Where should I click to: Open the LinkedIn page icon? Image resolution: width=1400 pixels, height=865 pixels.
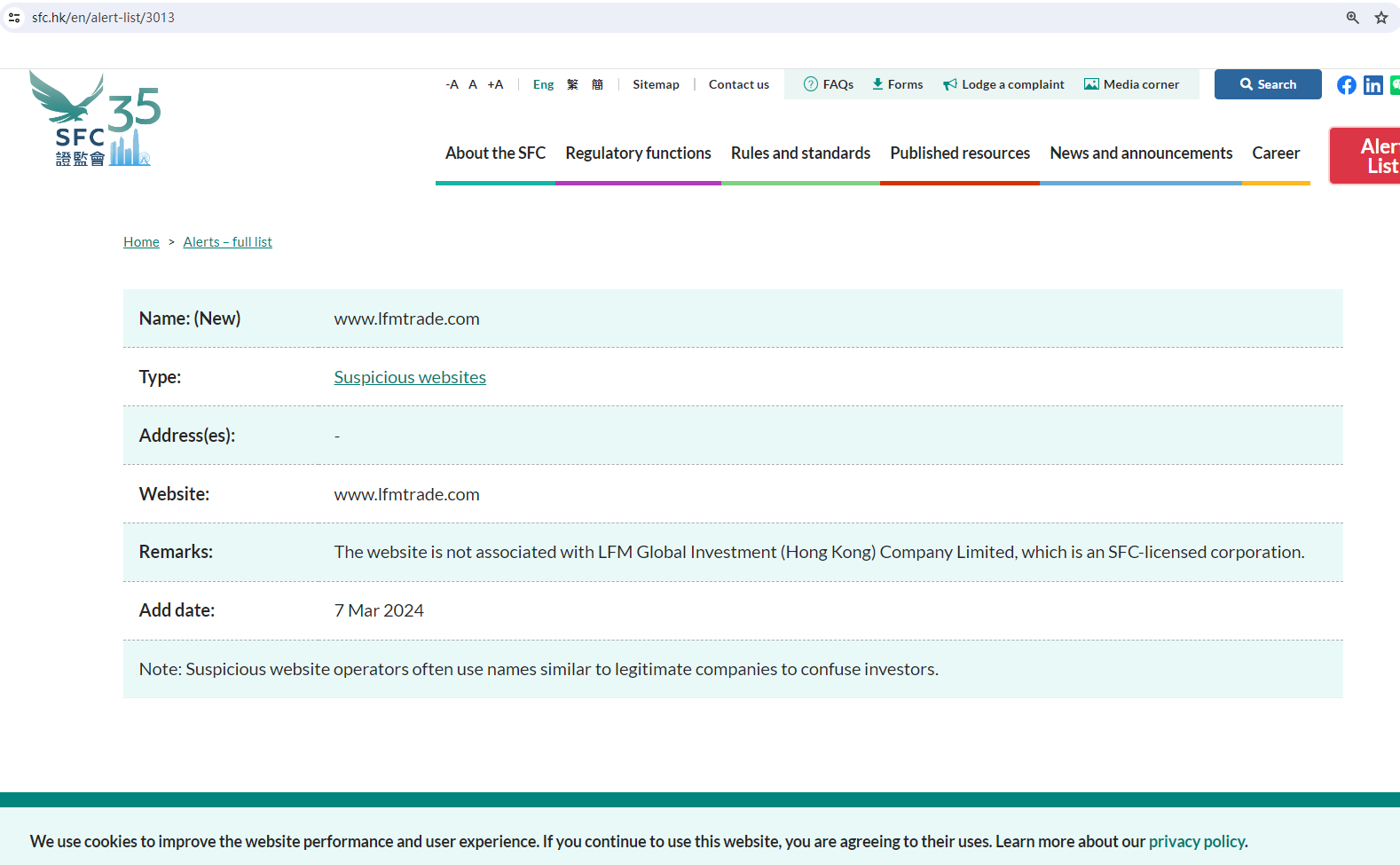tap(1372, 85)
